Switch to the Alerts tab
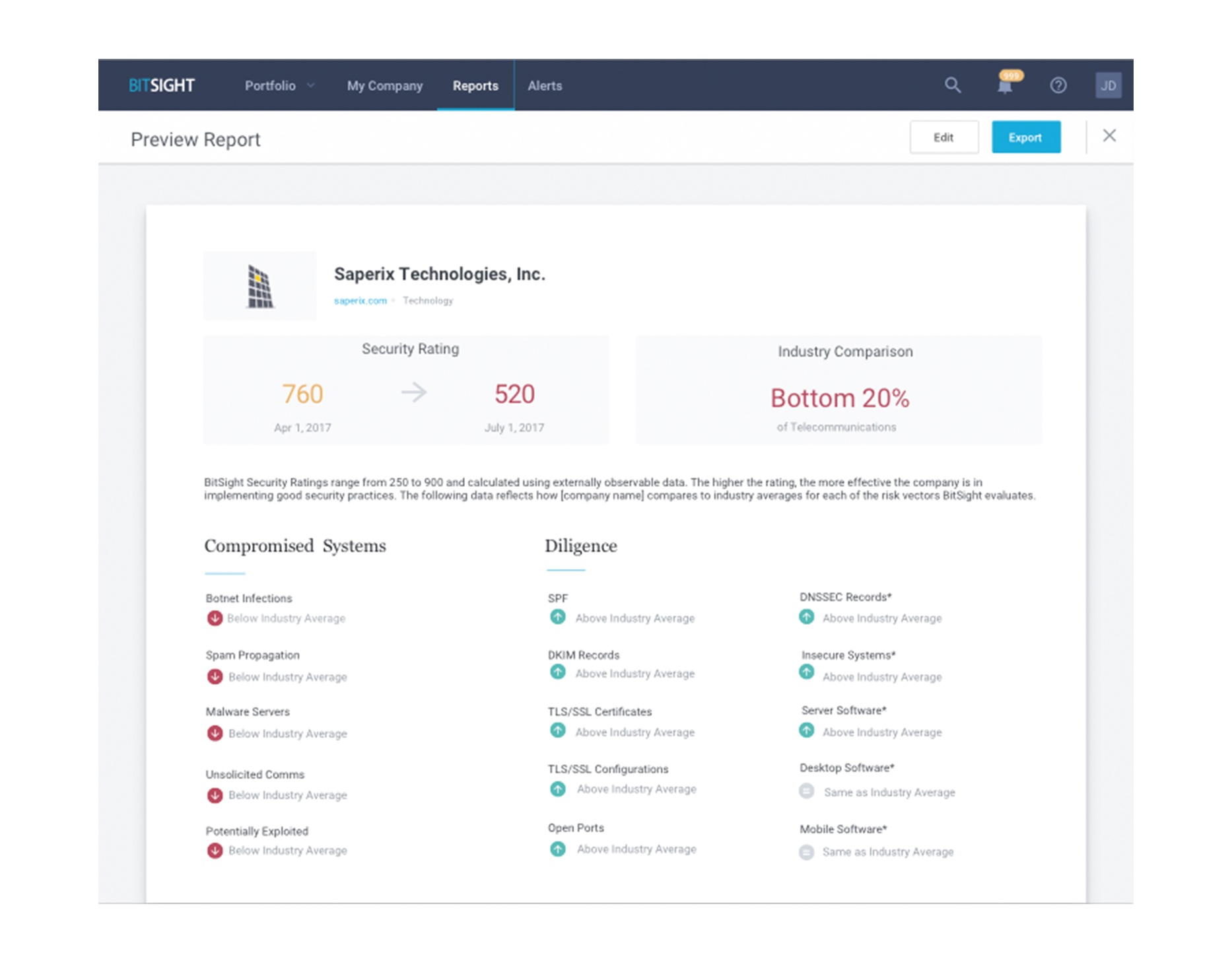Image resolution: width=1232 pixels, height=957 pixels. pyautogui.click(x=545, y=86)
